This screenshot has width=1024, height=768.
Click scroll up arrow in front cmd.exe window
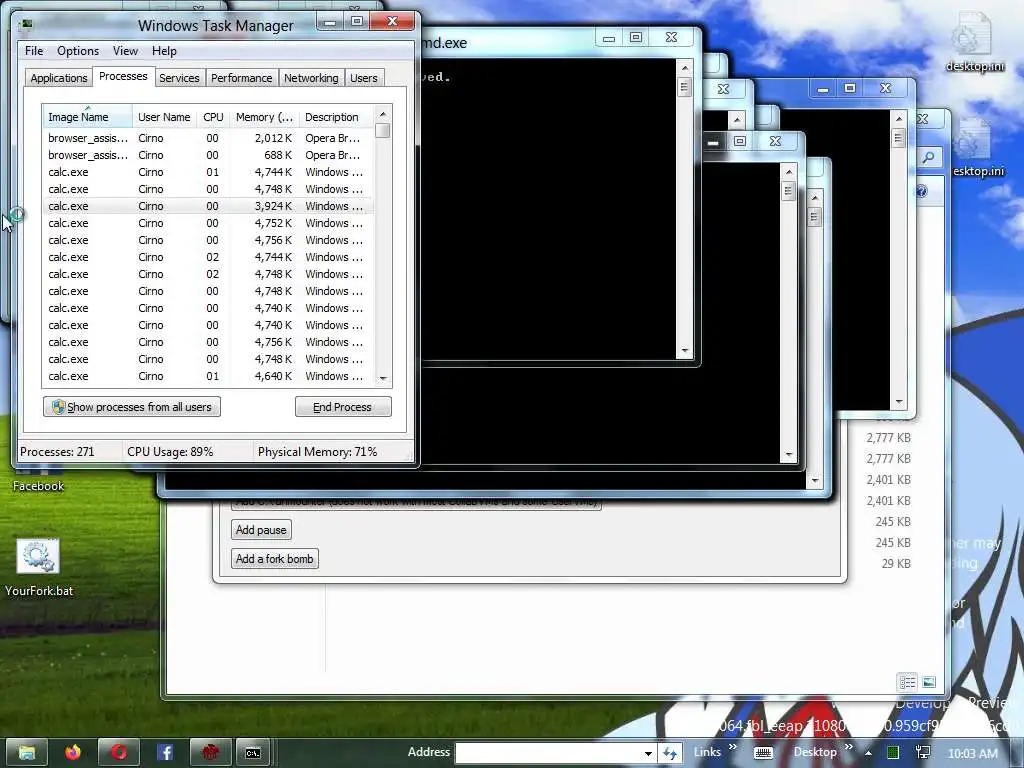coord(684,68)
